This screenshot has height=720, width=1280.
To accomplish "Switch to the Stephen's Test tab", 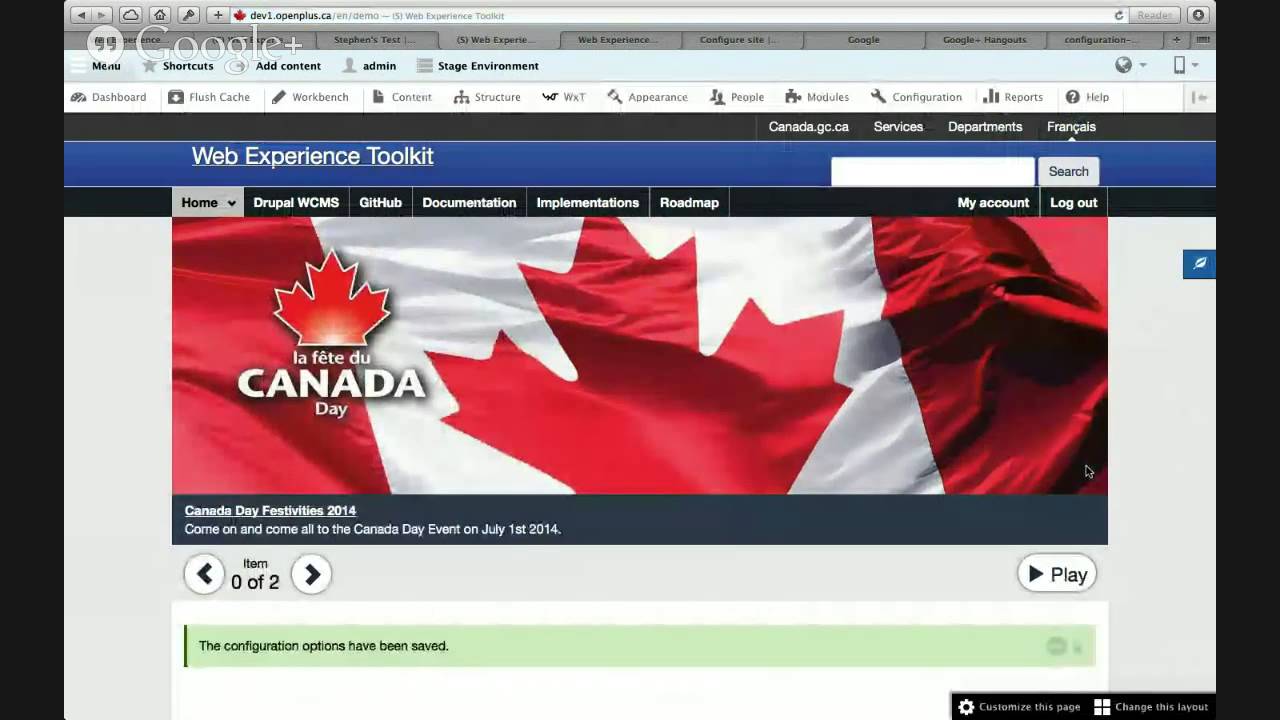I will [x=377, y=40].
